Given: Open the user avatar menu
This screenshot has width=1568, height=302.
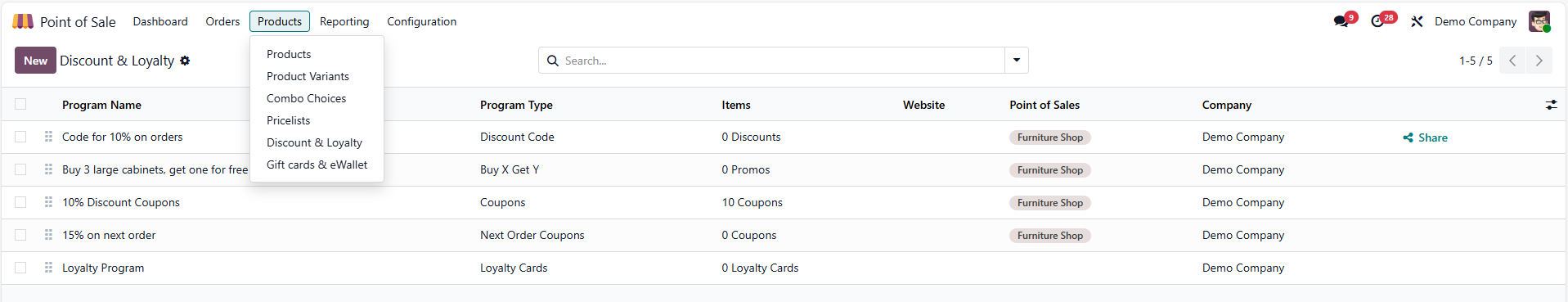Looking at the screenshot, I should (x=1539, y=21).
